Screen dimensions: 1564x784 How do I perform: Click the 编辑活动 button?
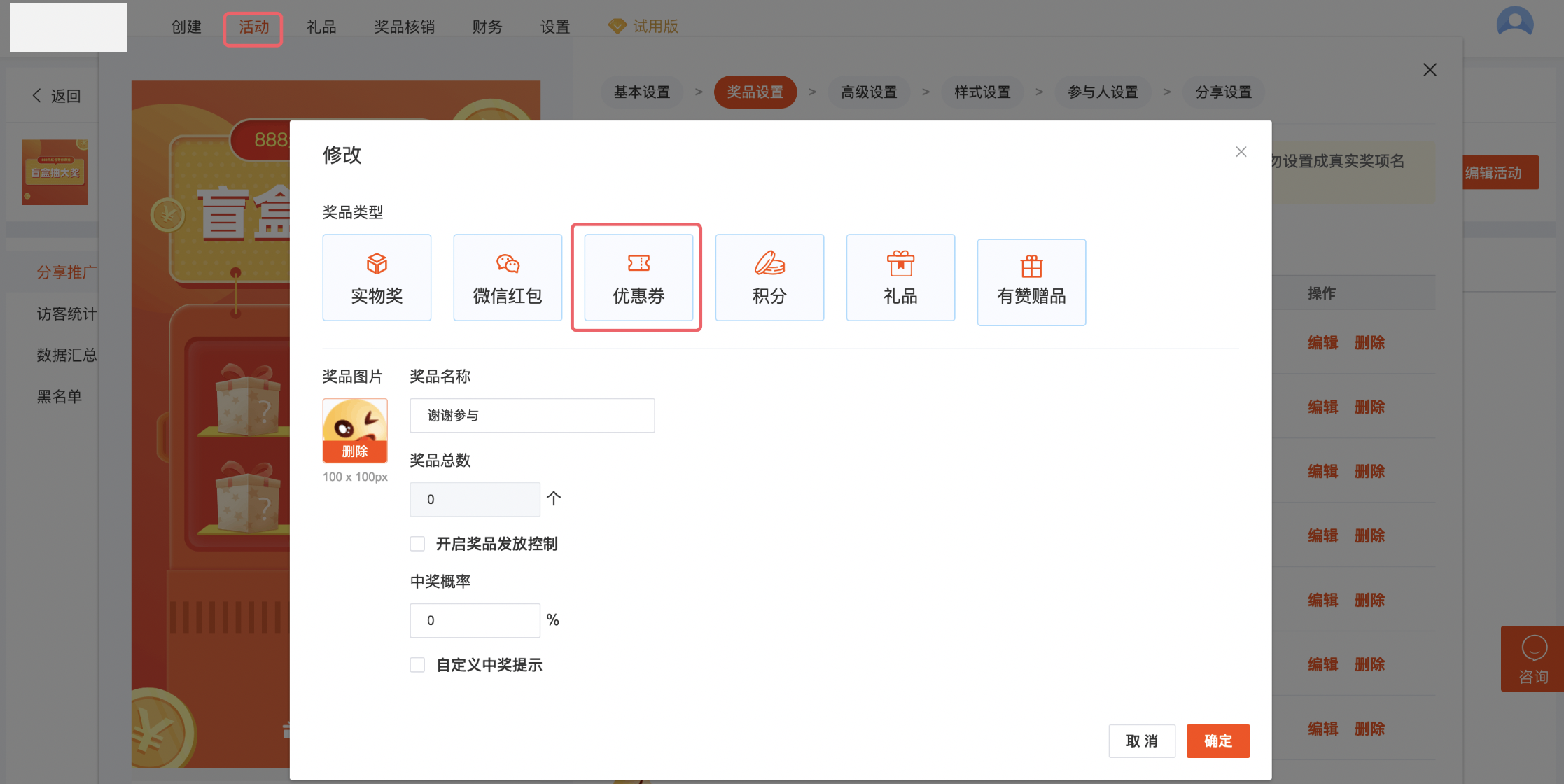[1501, 173]
